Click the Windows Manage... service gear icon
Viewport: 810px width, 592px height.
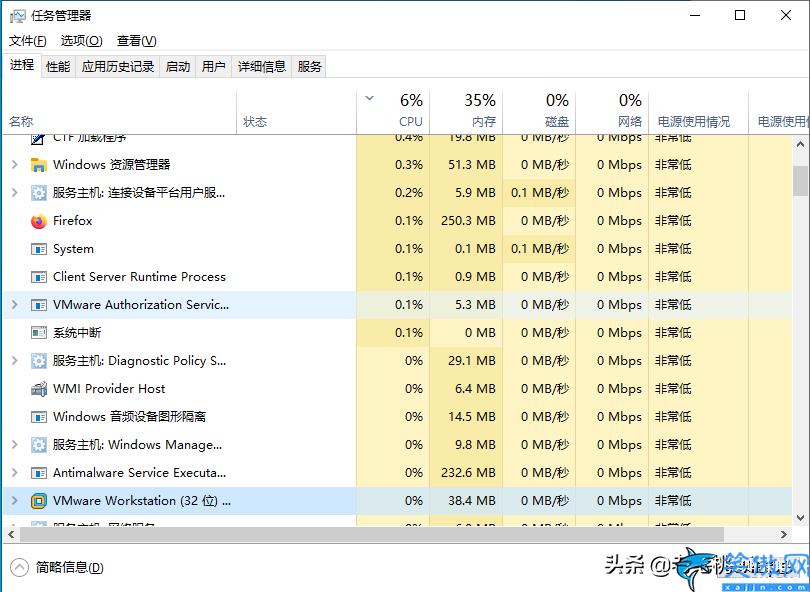[39, 445]
